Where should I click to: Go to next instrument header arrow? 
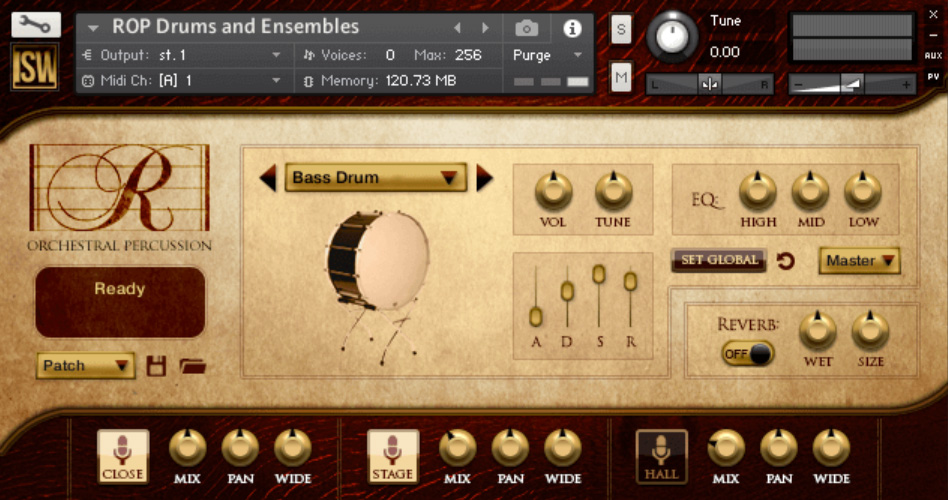click(485, 28)
